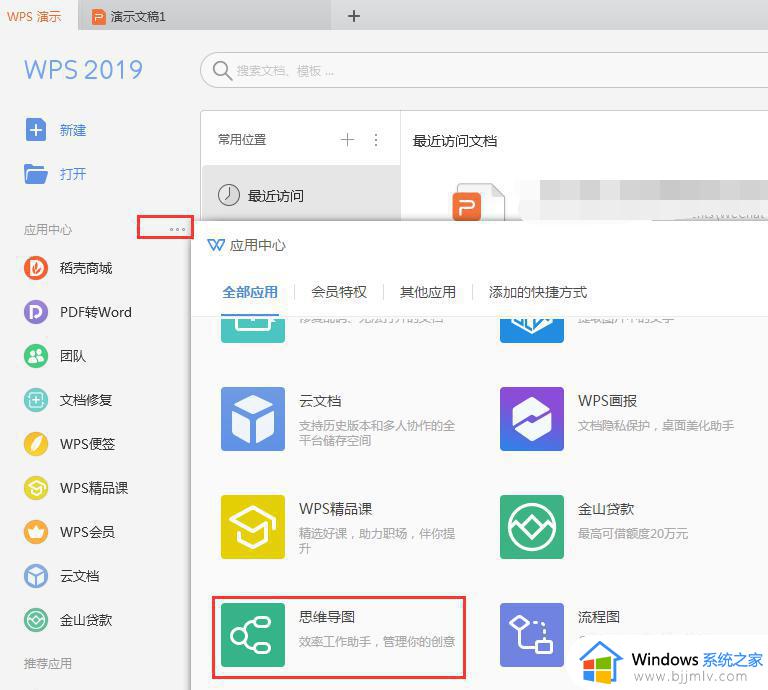768x690 pixels.
Task: Open 云文档 in the left sidebar
Action: click(x=62, y=576)
